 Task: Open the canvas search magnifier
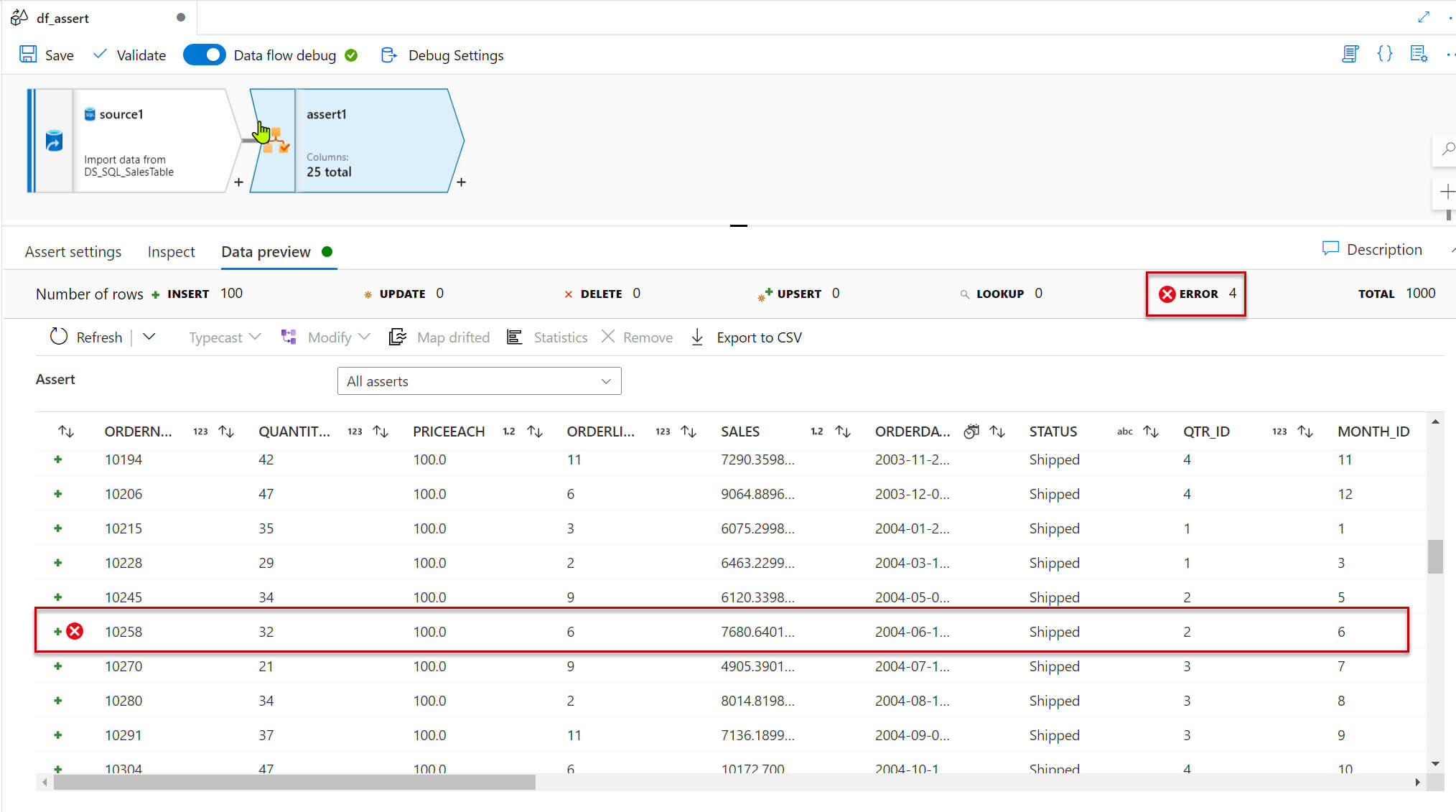(x=1447, y=149)
